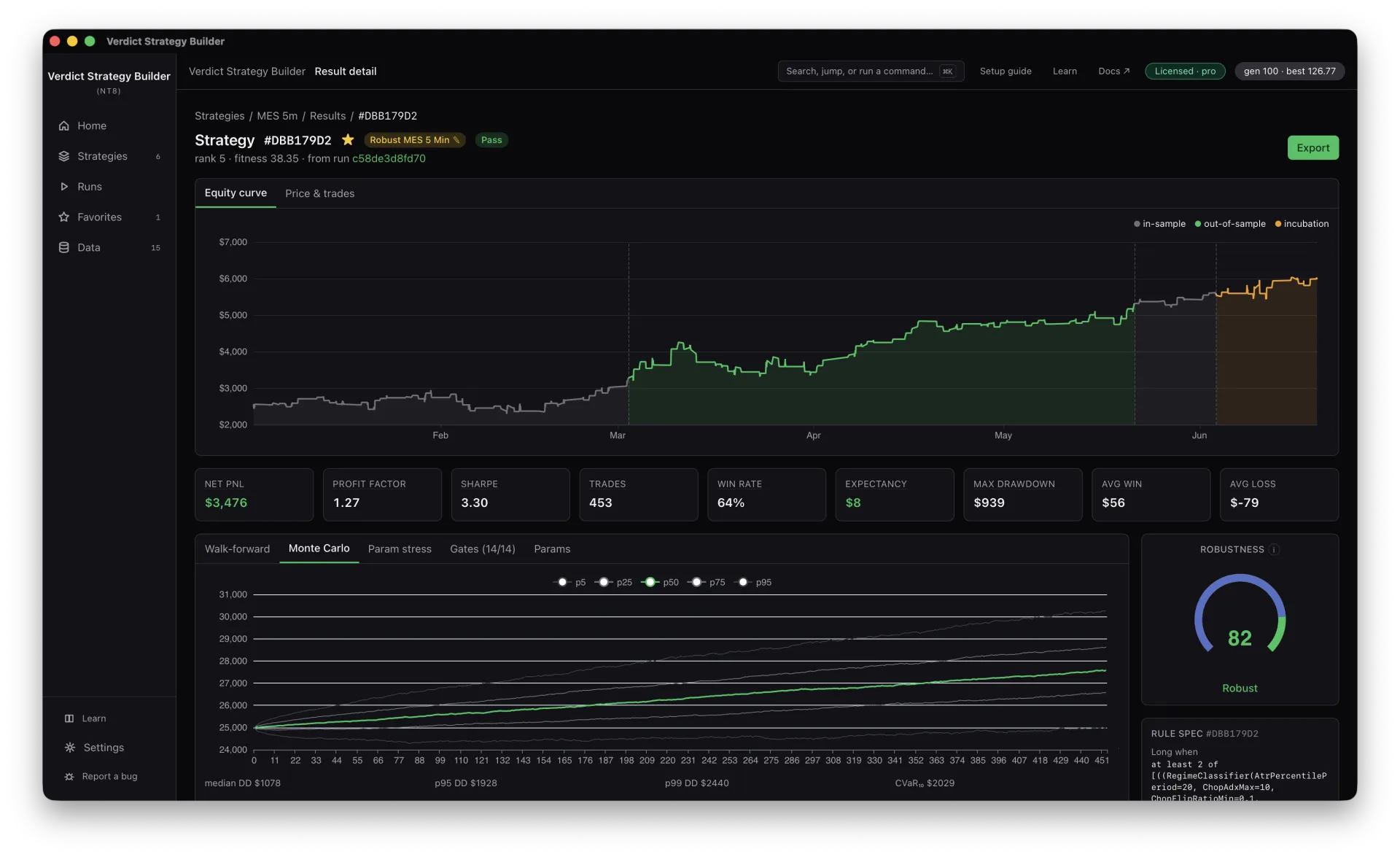The image size is (1400, 857).
Task: Open the Runs play icon
Action: tap(64, 187)
